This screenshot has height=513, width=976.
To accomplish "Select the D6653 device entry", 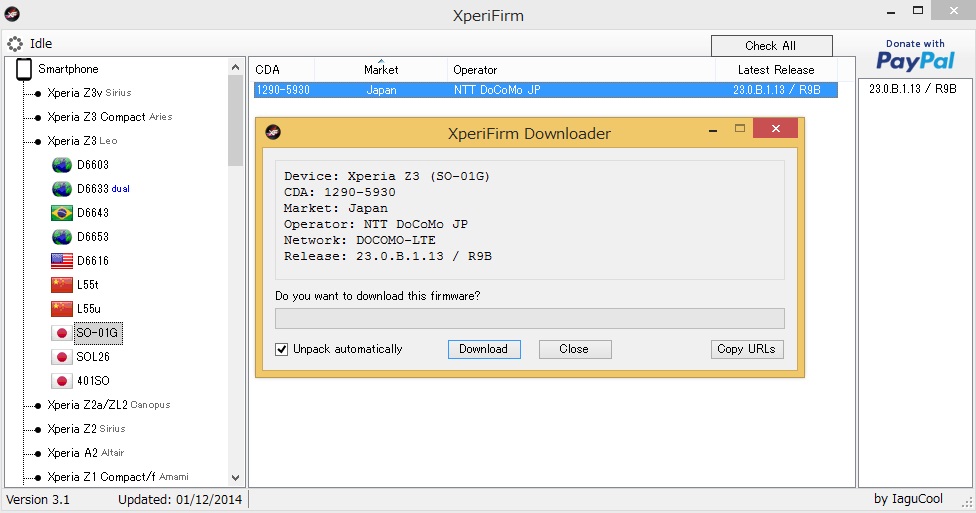I will tap(93, 237).
